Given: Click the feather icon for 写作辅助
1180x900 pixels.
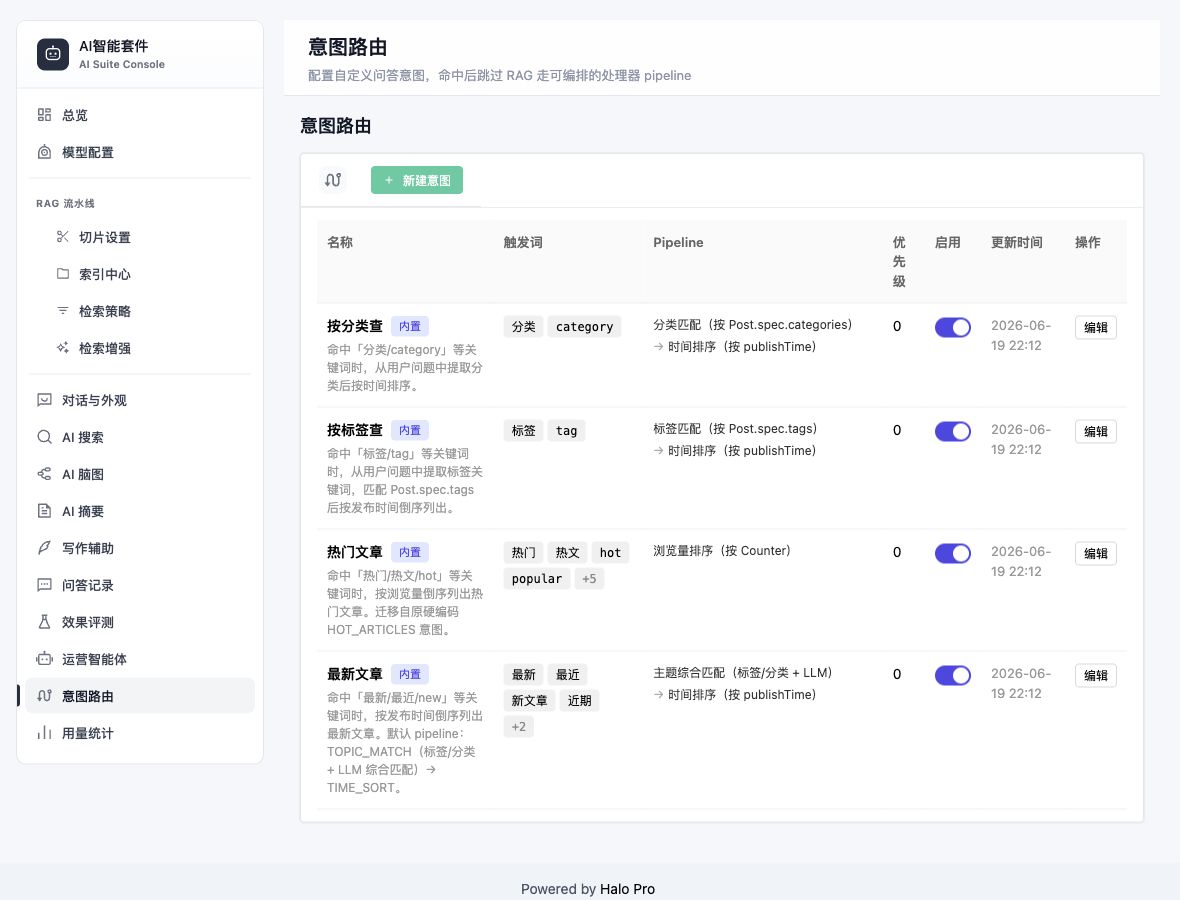Looking at the screenshot, I should pyautogui.click(x=44, y=548).
